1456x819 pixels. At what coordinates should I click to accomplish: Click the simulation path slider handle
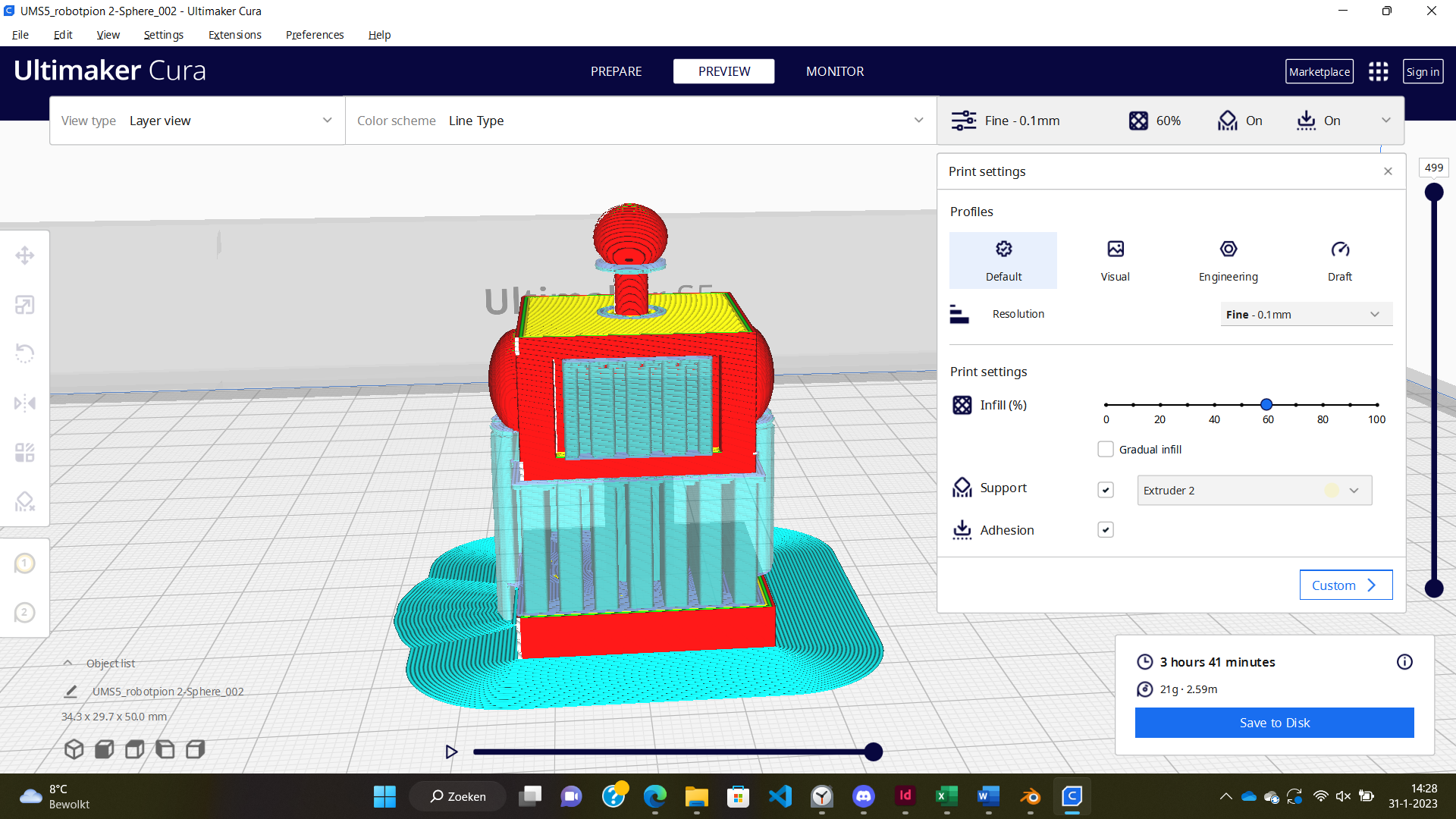click(x=873, y=752)
